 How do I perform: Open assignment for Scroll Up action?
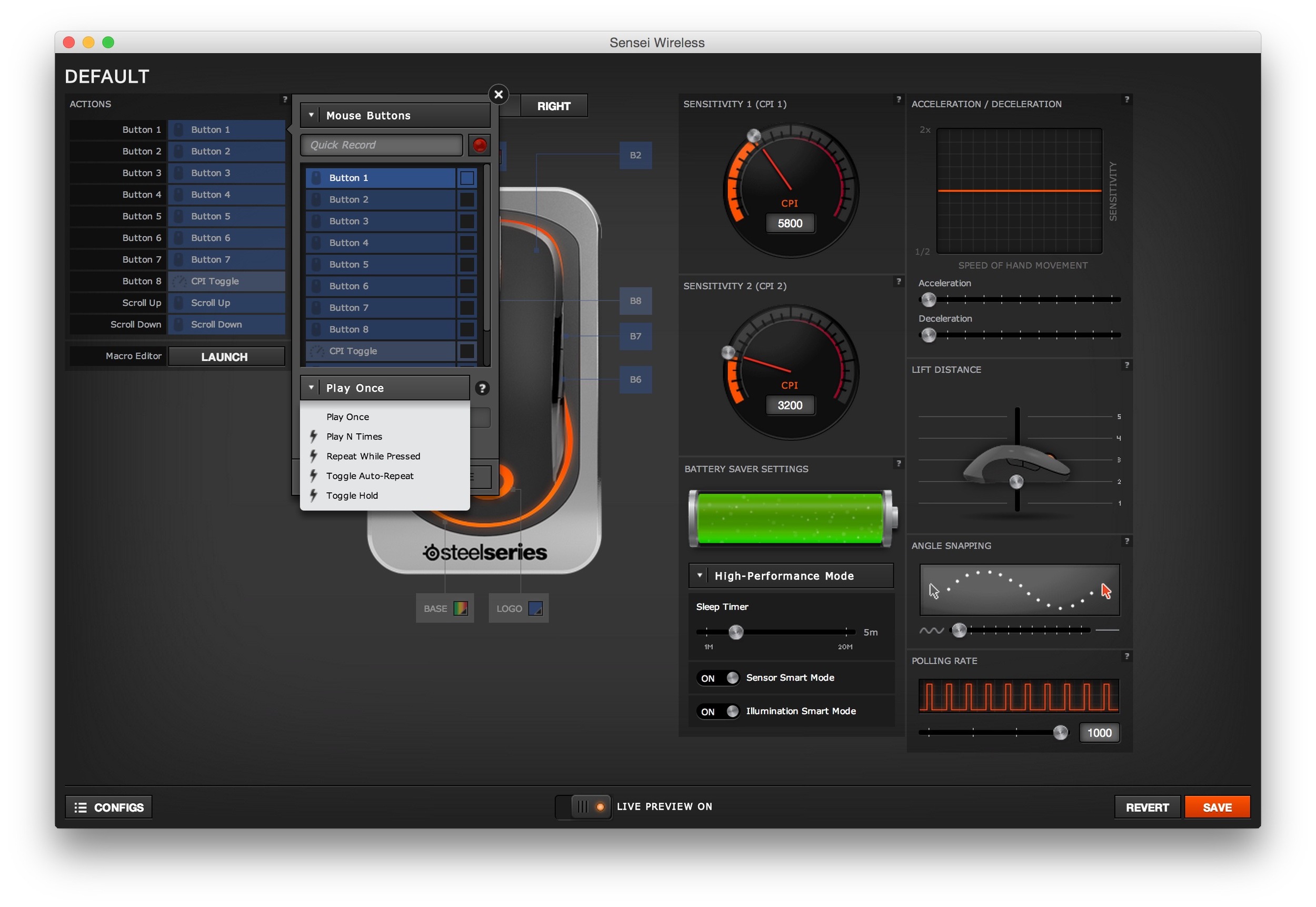[x=227, y=303]
